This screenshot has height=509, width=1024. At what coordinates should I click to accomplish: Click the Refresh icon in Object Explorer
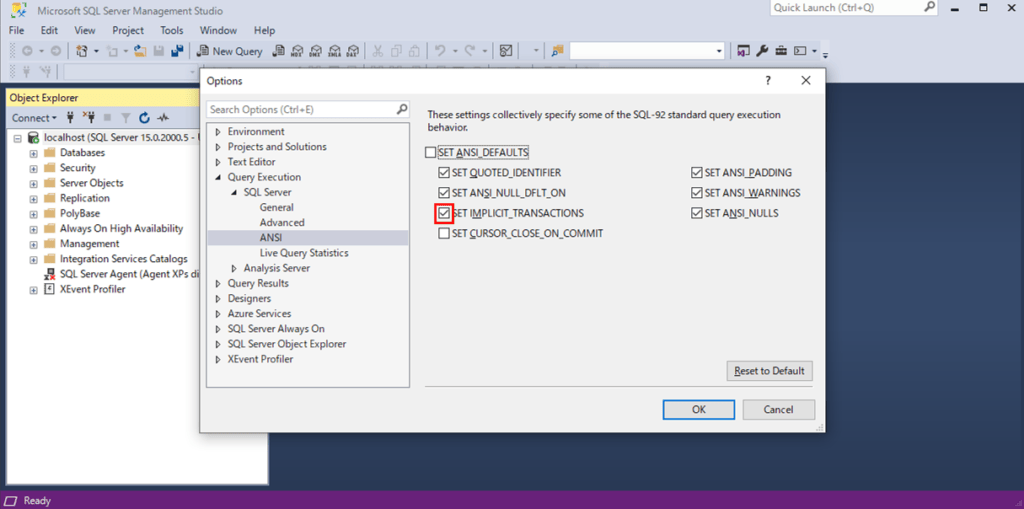pyautogui.click(x=144, y=118)
